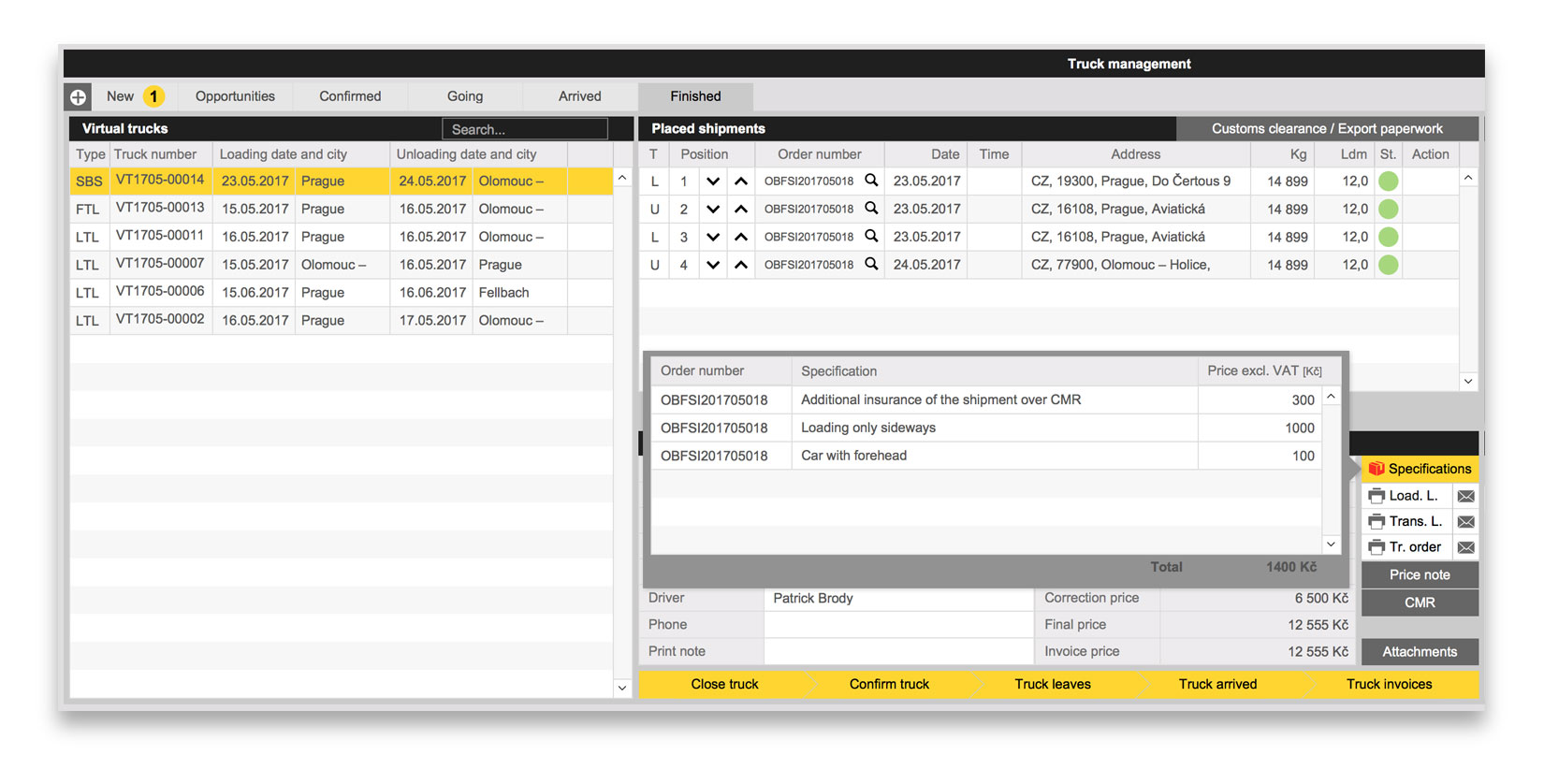Click the Specifications package icon

click(1376, 469)
